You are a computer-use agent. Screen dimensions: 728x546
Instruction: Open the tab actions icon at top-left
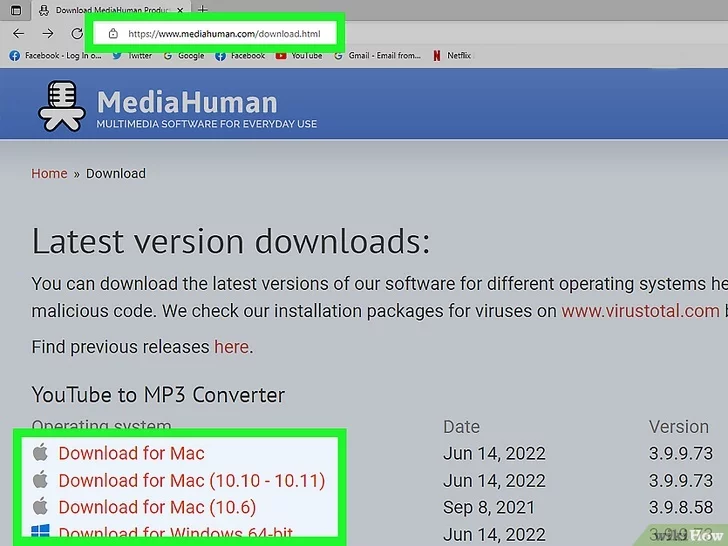coord(16,10)
